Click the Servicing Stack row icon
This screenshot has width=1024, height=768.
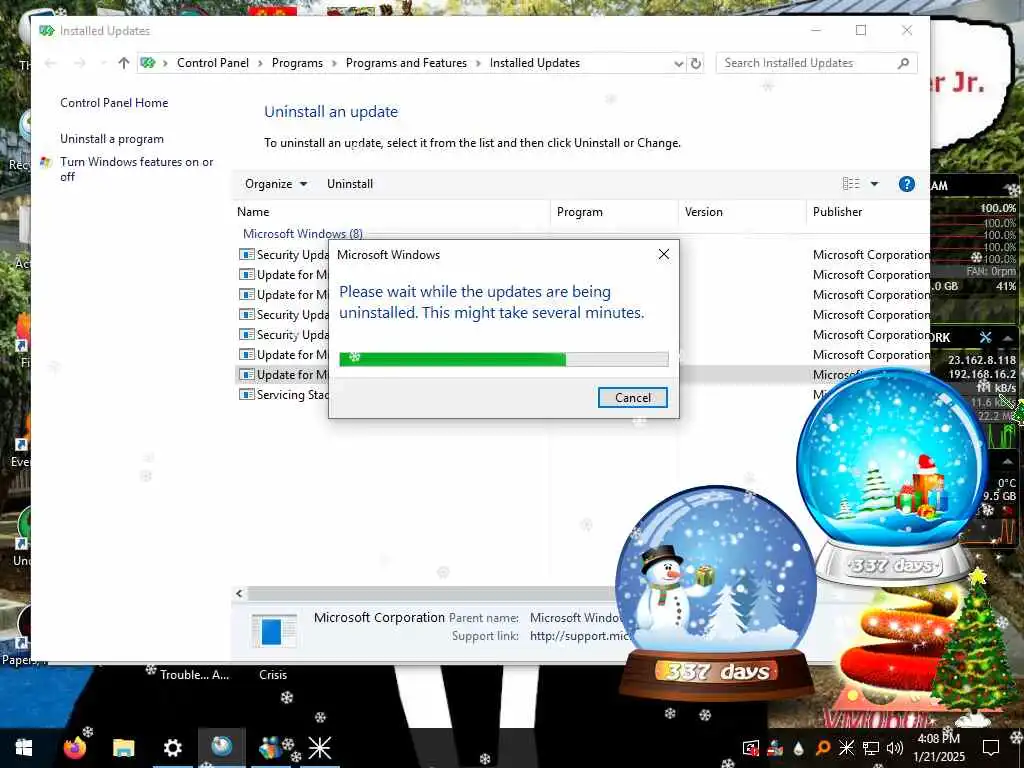[247, 394]
